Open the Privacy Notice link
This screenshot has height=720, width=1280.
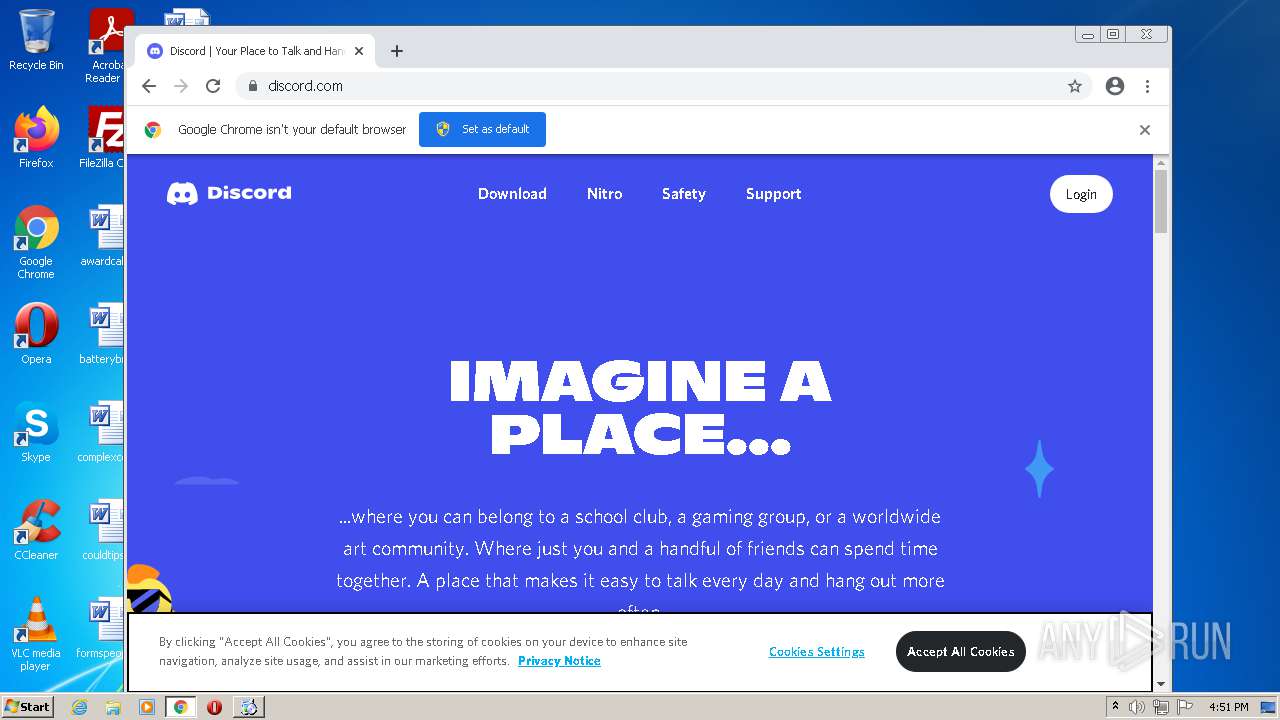[x=559, y=661]
